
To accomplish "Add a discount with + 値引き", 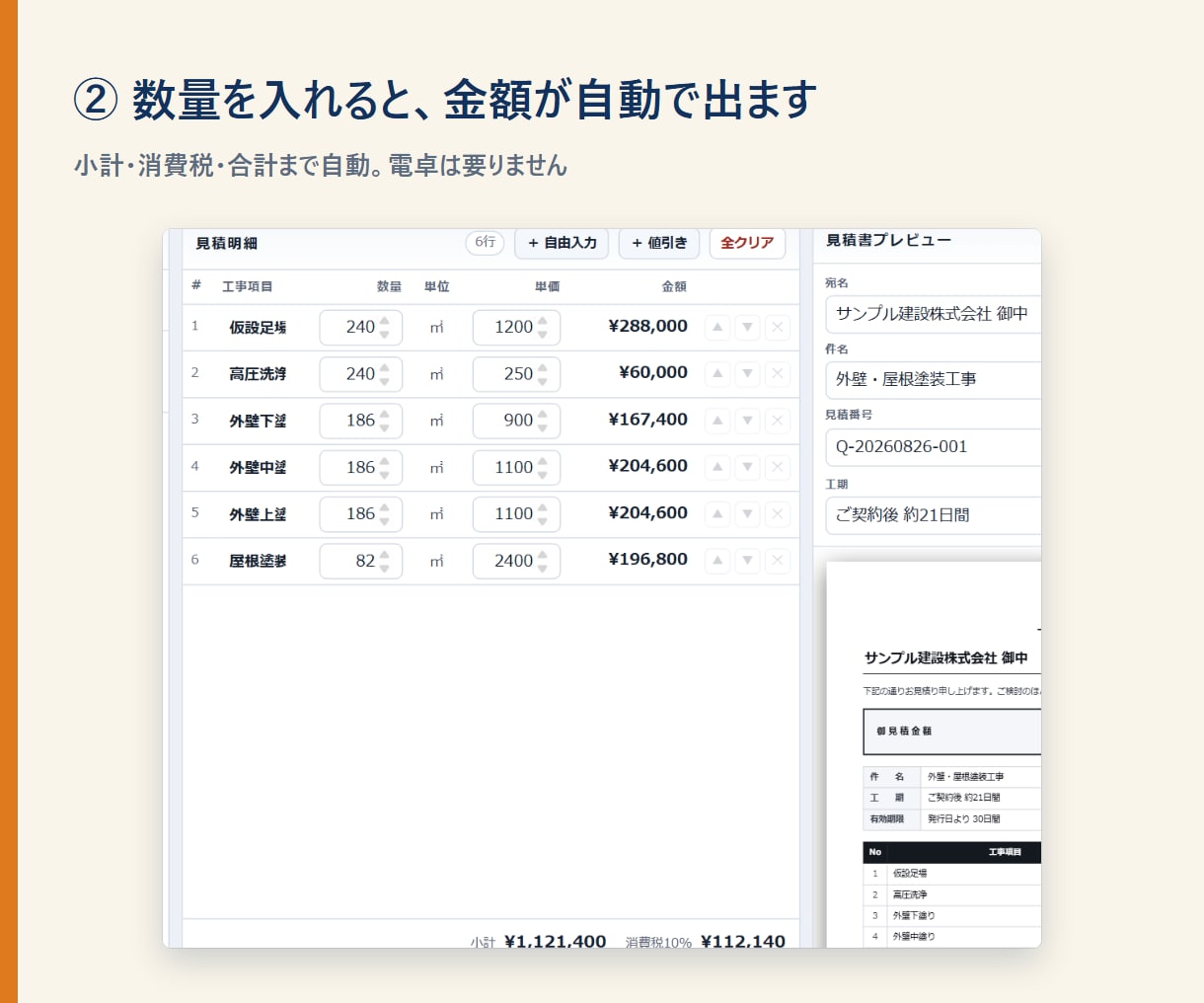I will [659, 243].
